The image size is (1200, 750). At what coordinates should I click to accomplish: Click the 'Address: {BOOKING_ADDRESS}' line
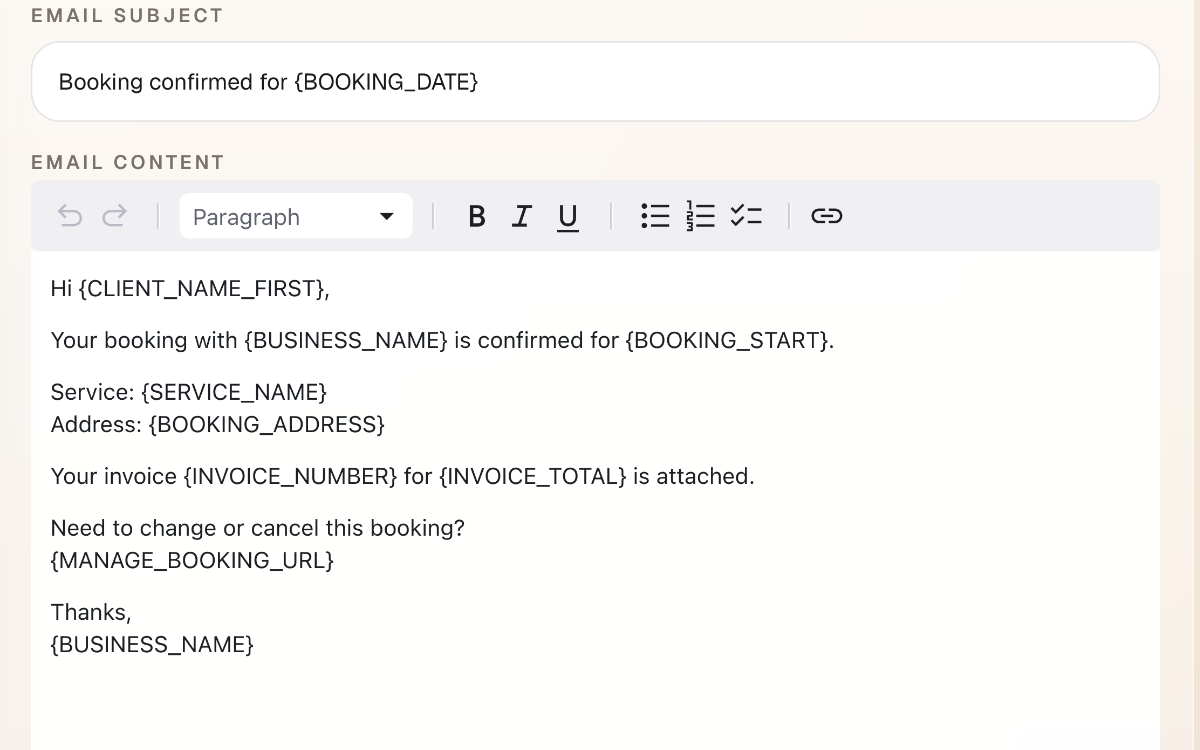click(x=218, y=425)
